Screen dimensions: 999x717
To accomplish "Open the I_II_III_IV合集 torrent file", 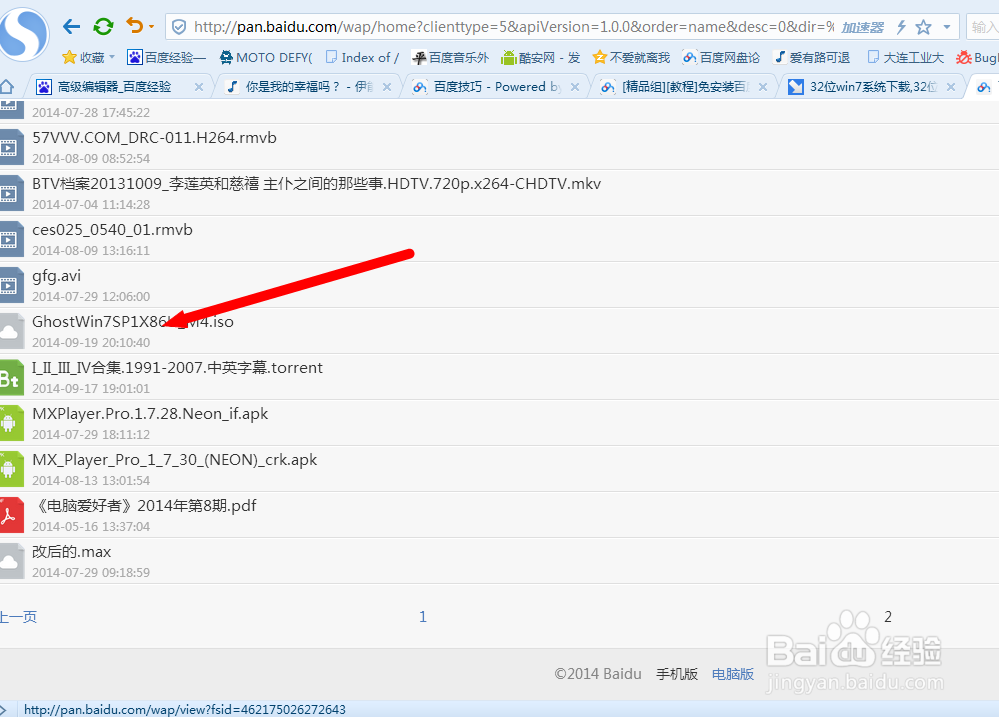I will click(x=178, y=368).
